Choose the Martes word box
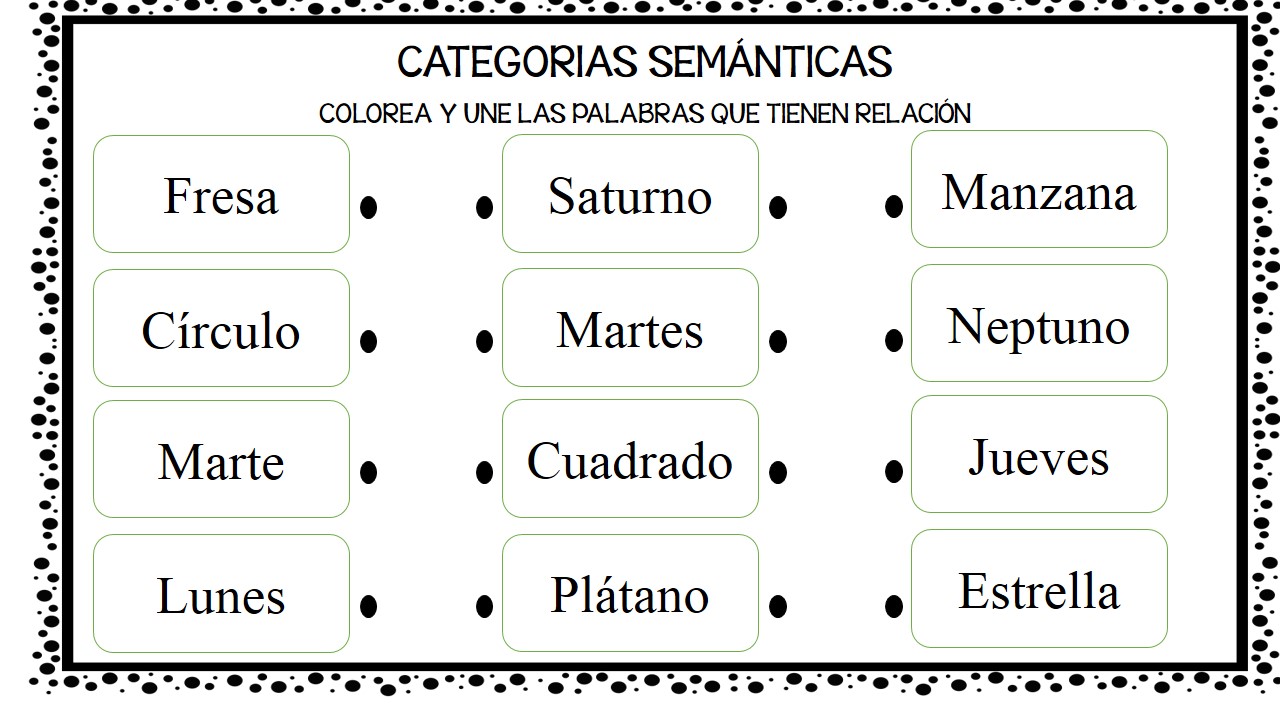Screen dimensions: 1280x720 (630, 328)
